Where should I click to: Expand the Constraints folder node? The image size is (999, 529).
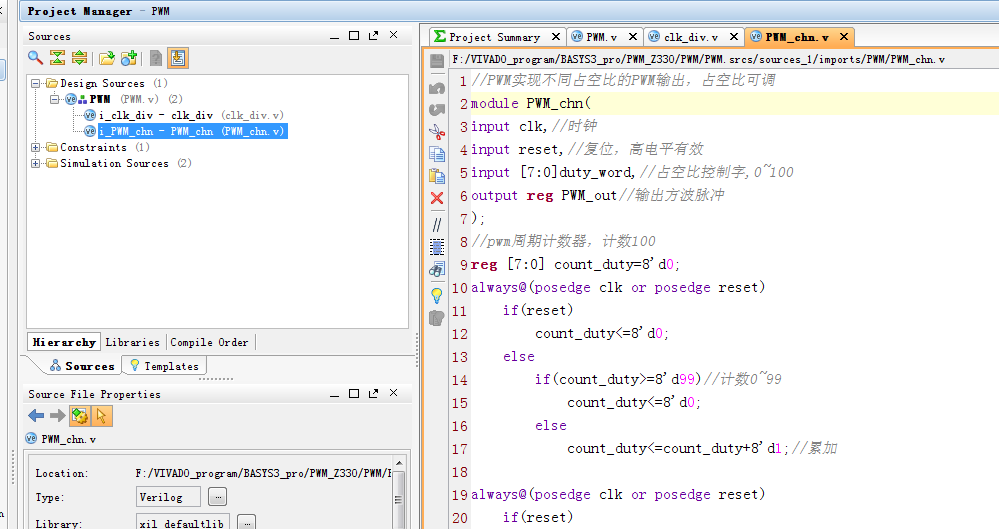click(x=36, y=148)
